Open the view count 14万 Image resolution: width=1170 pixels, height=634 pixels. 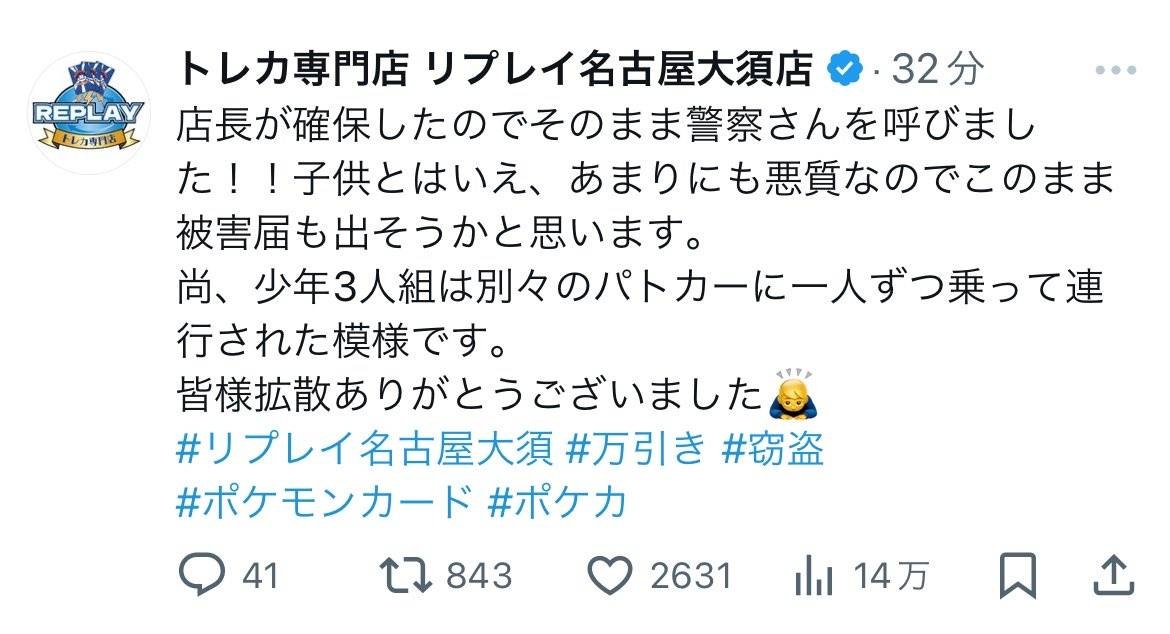pos(891,576)
